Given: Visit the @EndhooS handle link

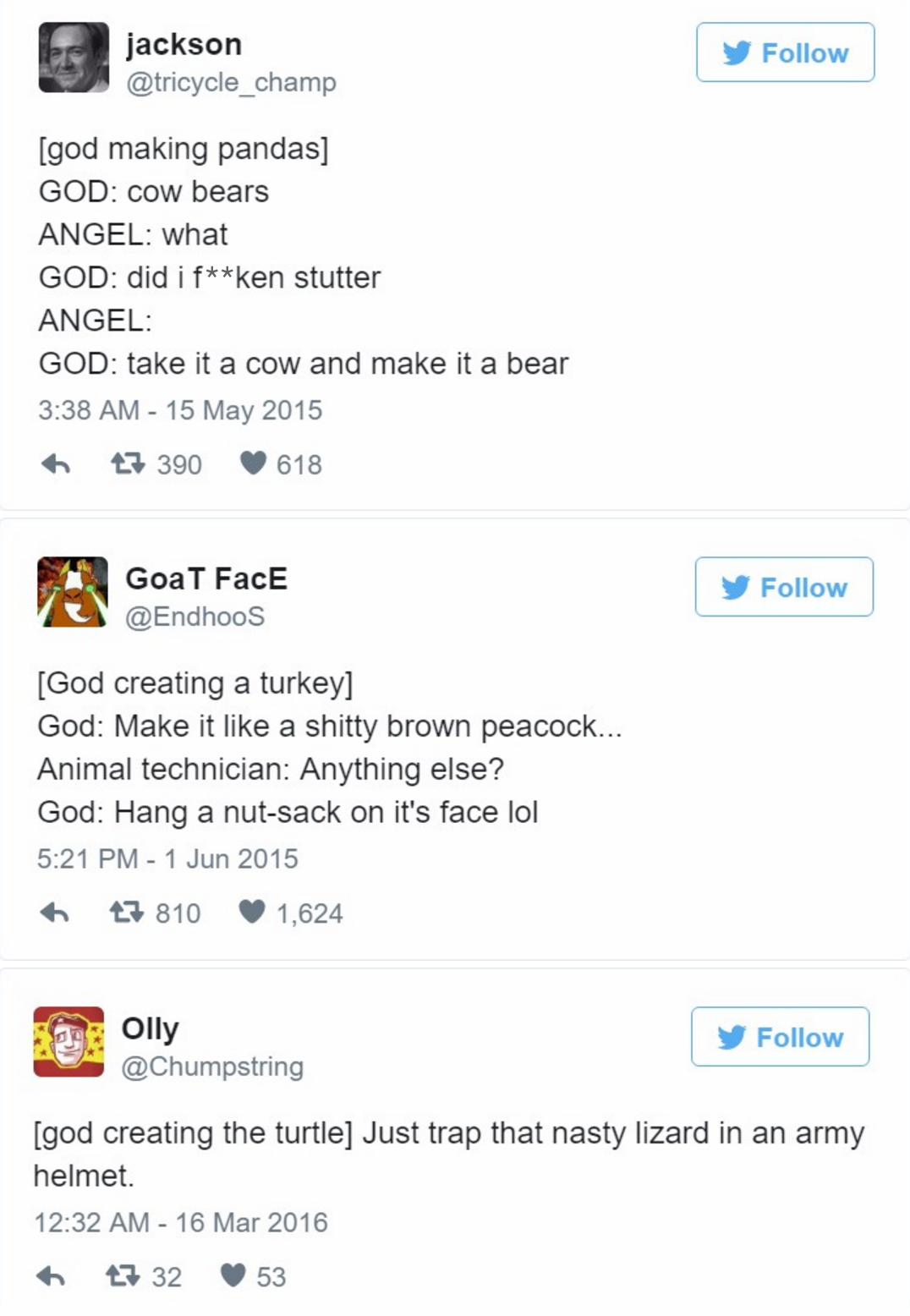Looking at the screenshot, I should pos(195,617).
